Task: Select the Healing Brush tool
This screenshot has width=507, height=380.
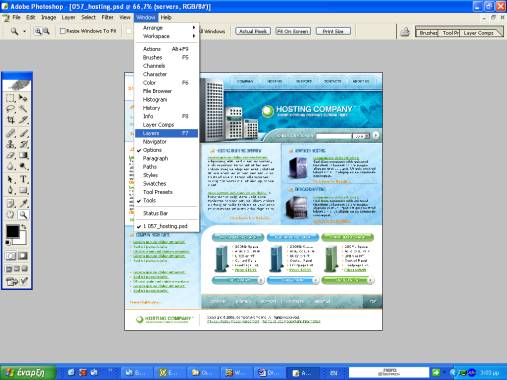Action: (x=11, y=133)
